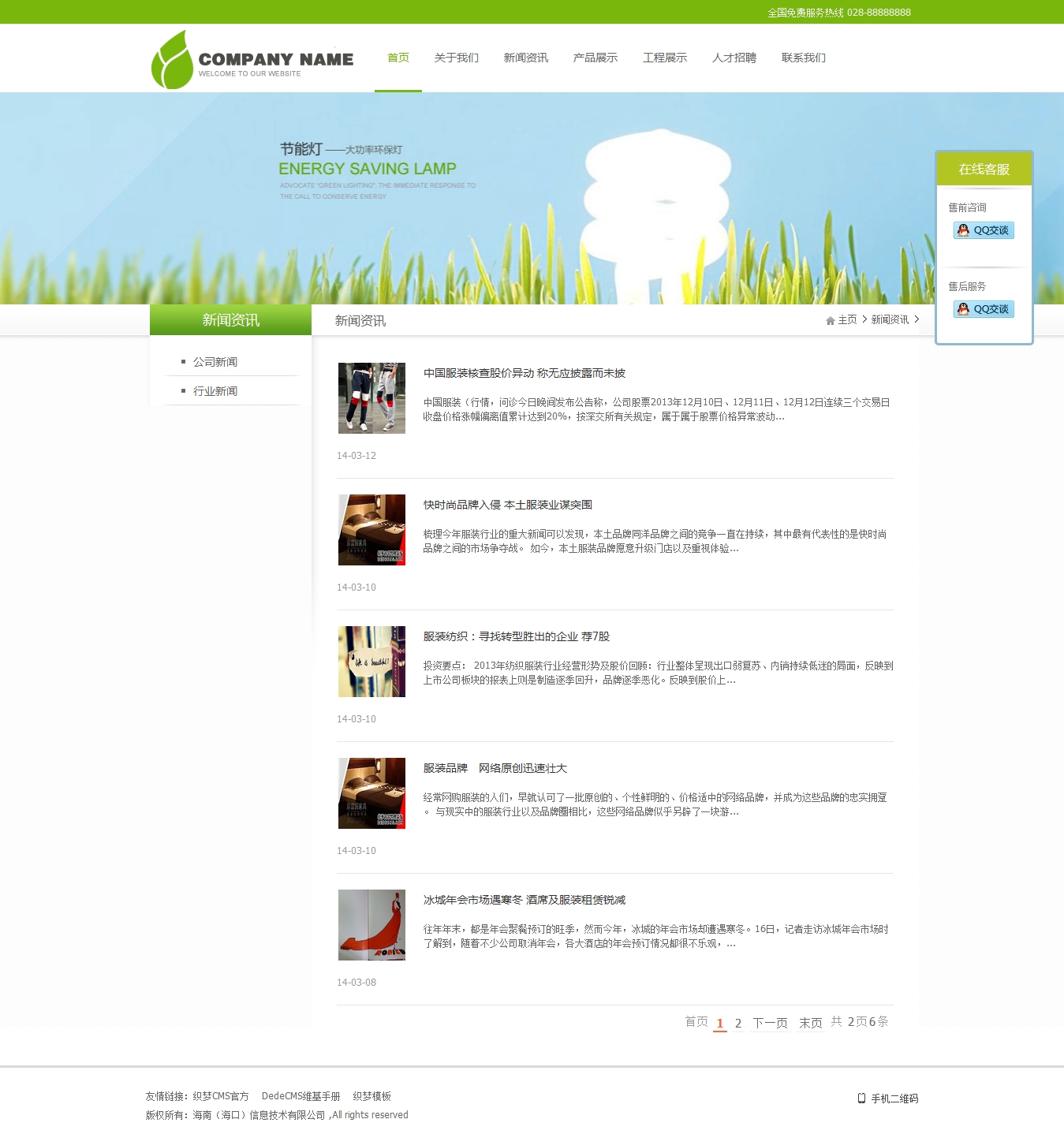Viewport: 1064px width, 1134px height.
Task: Click the pre-sales QQ chat button
Action: [x=983, y=230]
